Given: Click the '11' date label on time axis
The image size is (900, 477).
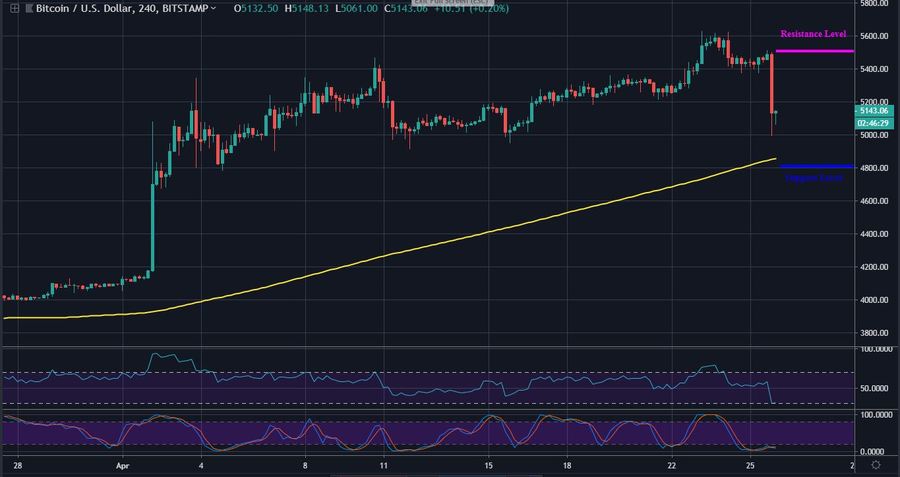Looking at the screenshot, I should (383, 466).
